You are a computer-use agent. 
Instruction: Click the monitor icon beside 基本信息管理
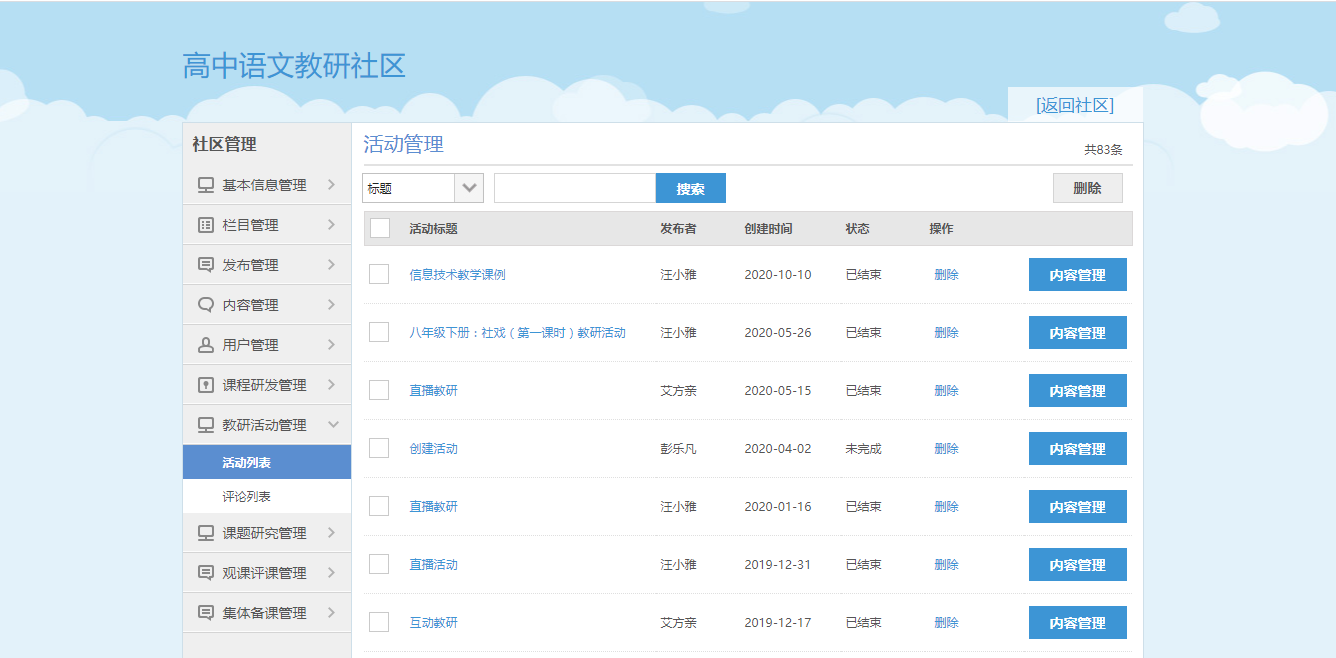pyautogui.click(x=206, y=185)
